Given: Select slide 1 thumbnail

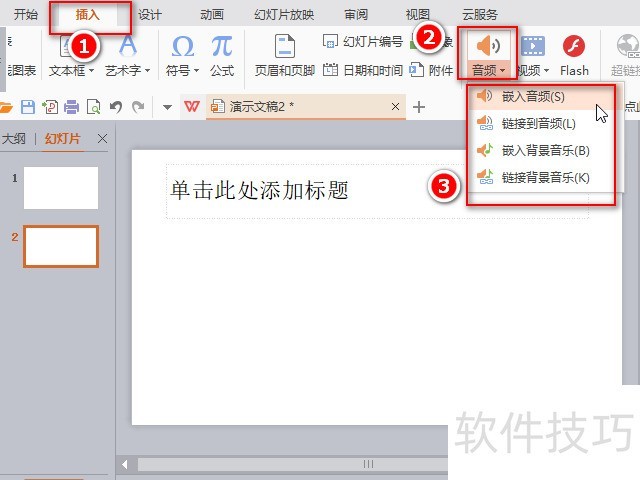Looking at the screenshot, I should (x=61, y=188).
